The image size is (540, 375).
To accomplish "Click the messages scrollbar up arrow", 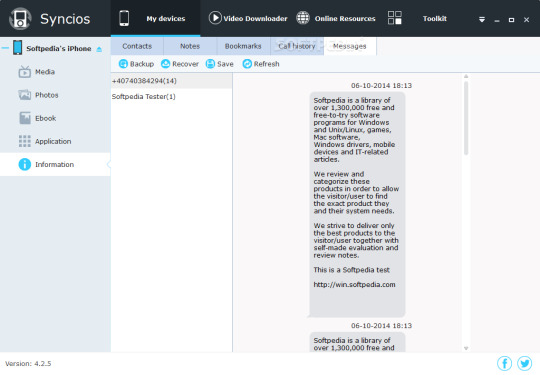I will (x=466, y=76).
